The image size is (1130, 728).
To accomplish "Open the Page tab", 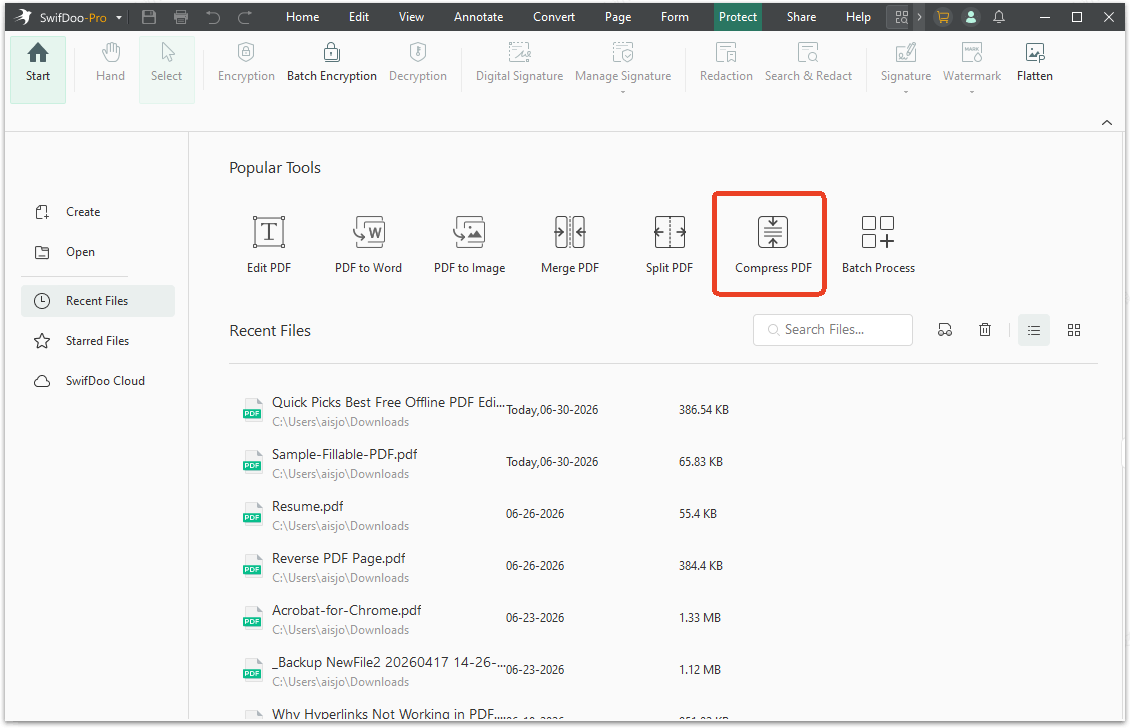I will (618, 17).
